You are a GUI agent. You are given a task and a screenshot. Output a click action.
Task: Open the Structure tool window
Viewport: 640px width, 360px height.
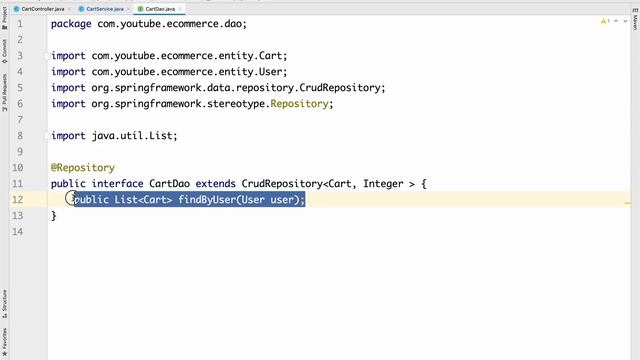coord(4,304)
